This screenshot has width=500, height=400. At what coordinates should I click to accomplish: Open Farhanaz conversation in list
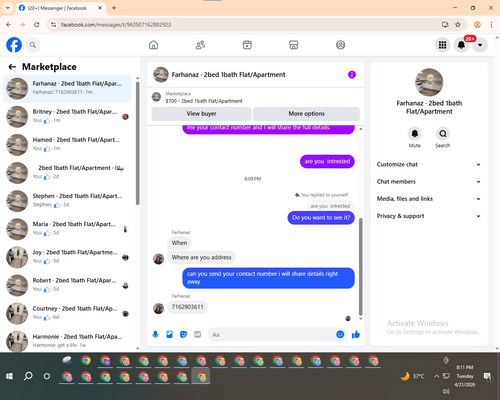[67, 89]
